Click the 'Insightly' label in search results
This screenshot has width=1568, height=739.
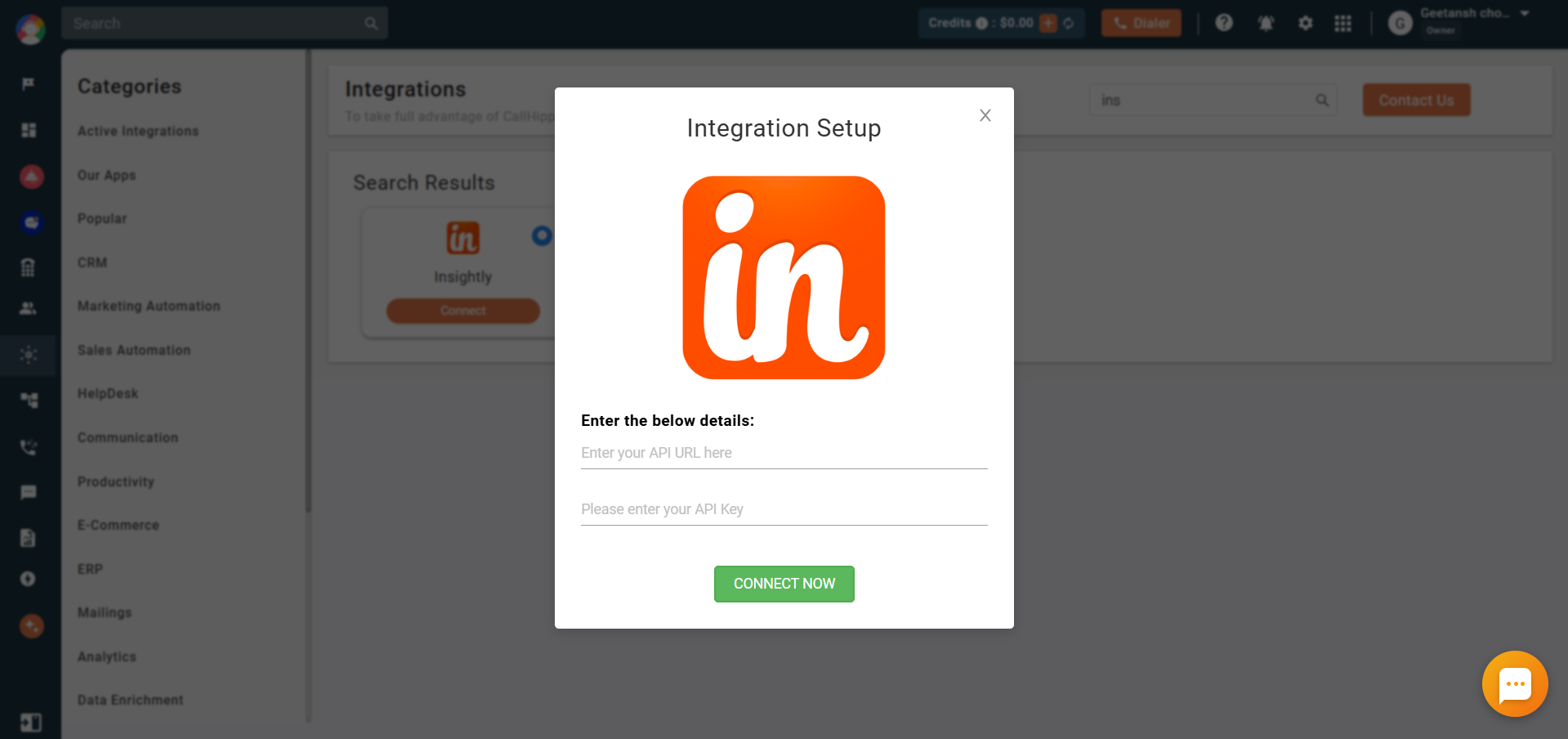(462, 277)
